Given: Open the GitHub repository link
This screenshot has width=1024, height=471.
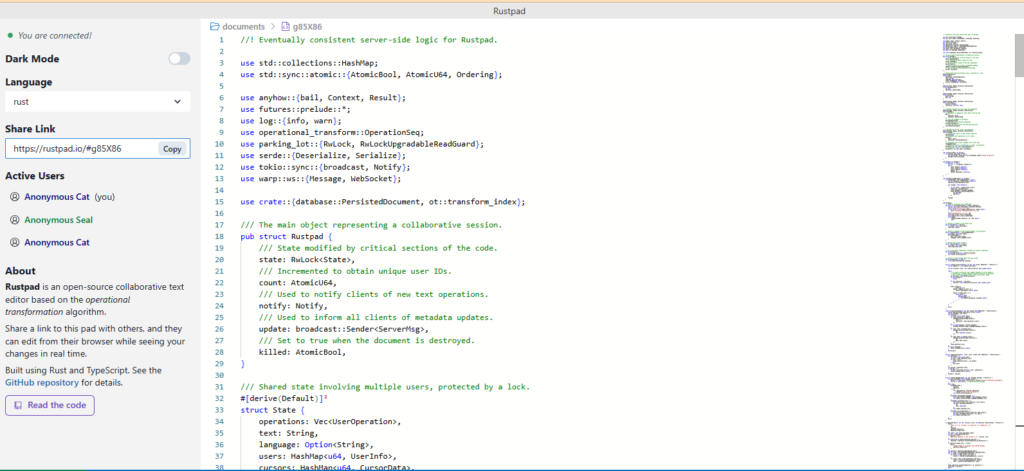Looking at the screenshot, I should [42, 383].
